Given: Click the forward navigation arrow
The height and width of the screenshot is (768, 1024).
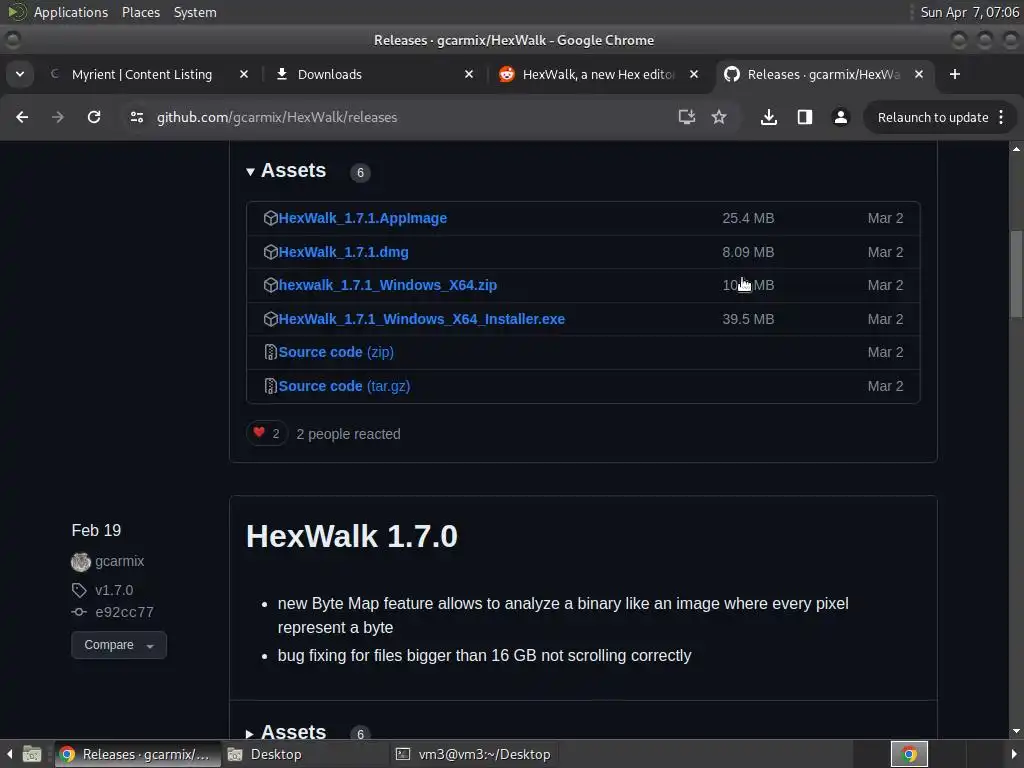Looking at the screenshot, I should pos(58,118).
